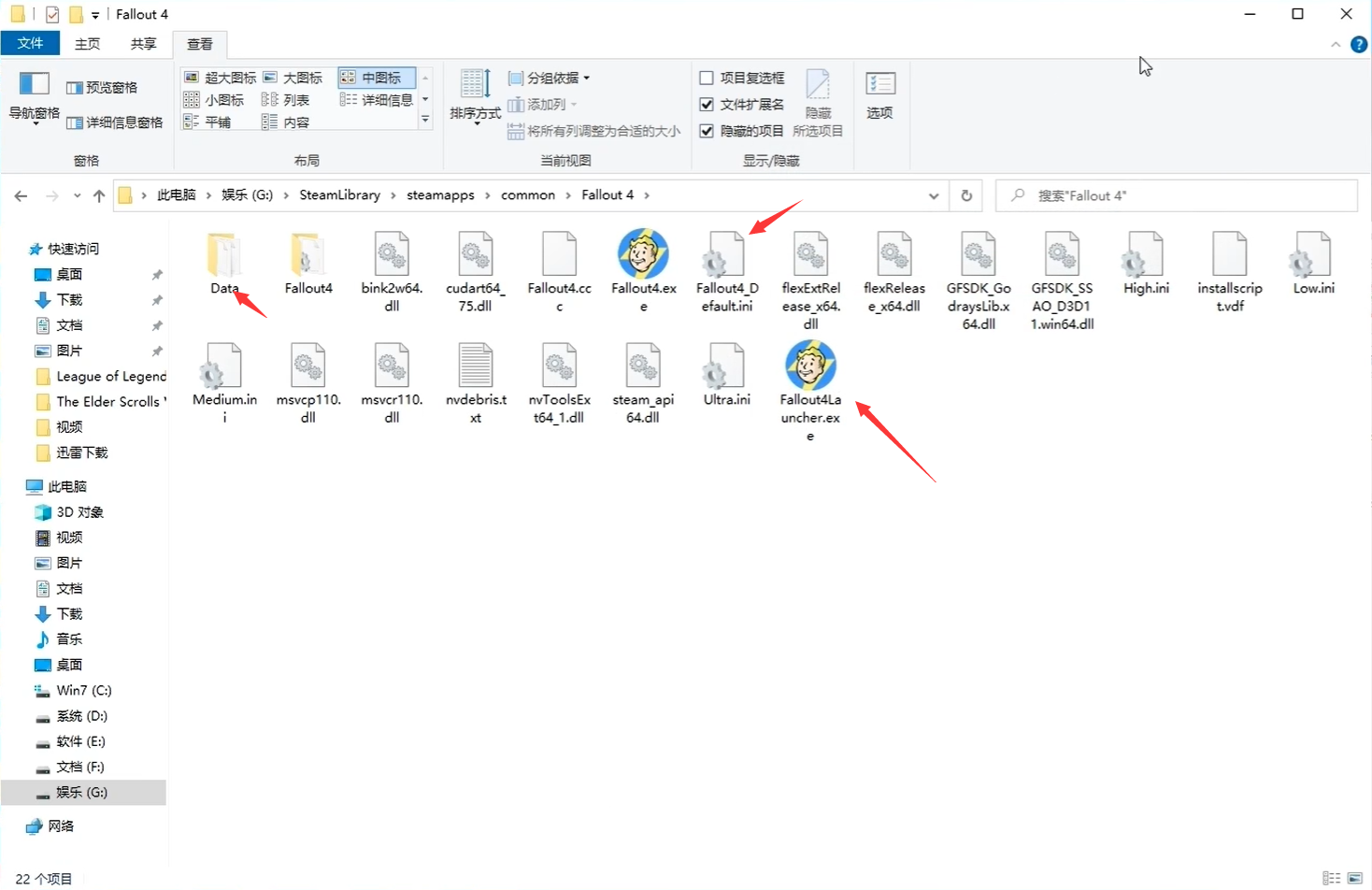Select the bink2w64.dll file

(x=392, y=271)
